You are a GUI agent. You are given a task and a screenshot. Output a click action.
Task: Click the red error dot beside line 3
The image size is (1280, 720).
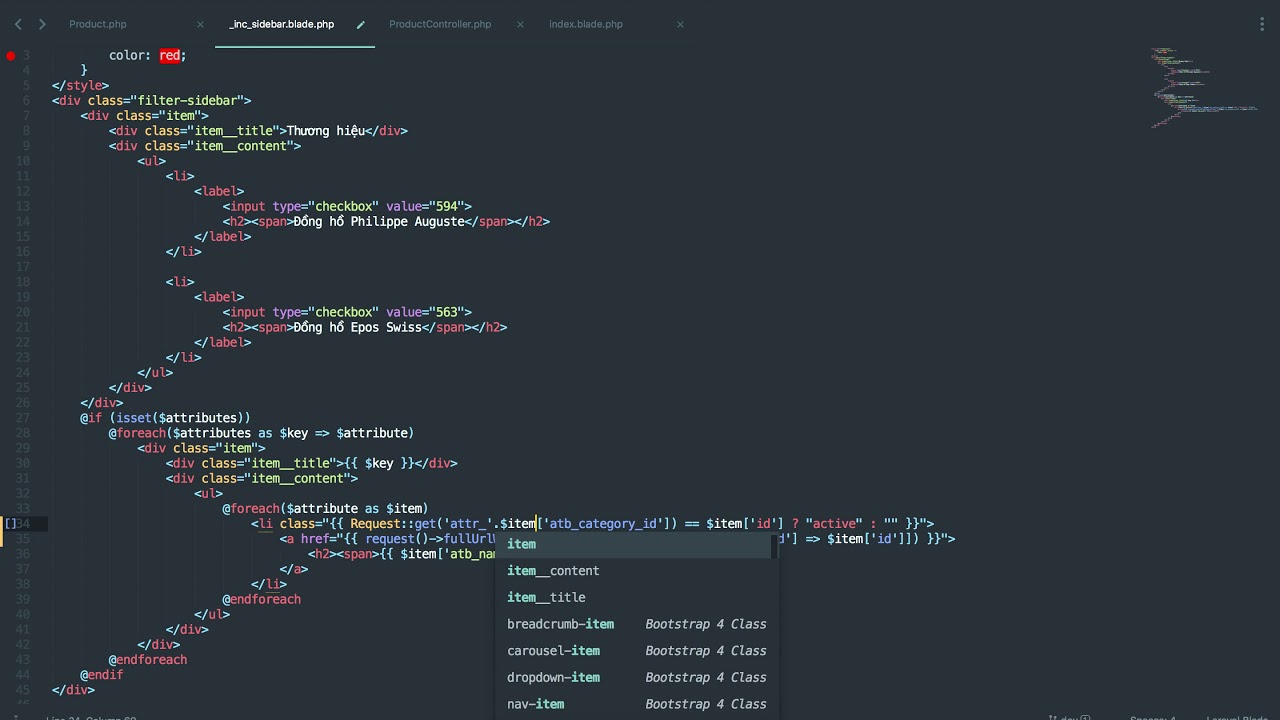11,56
